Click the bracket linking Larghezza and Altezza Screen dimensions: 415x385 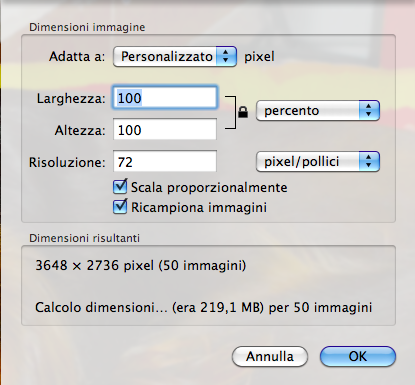point(231,112)
